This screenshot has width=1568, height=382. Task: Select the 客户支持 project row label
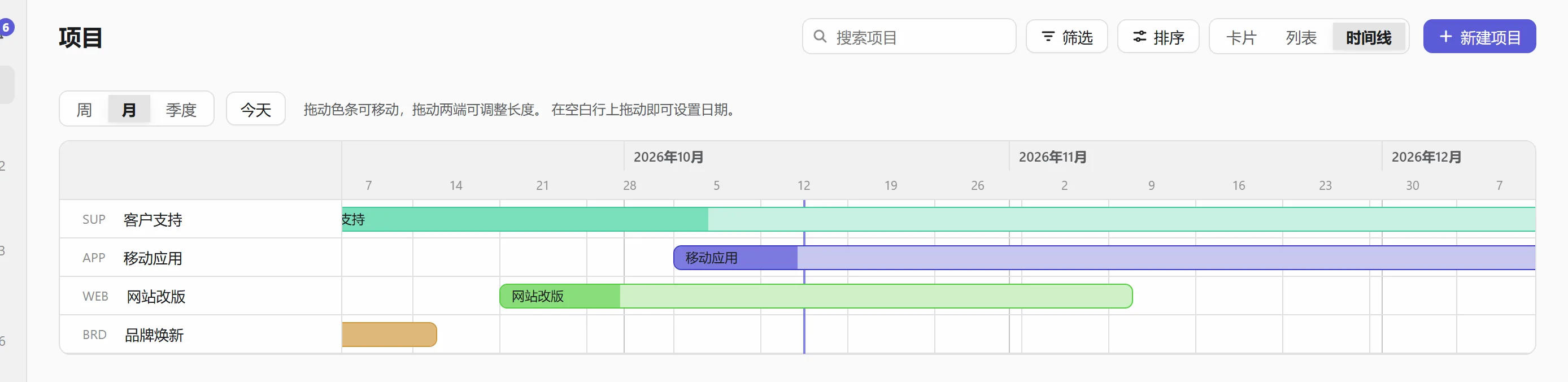click(x=152, y=219)
